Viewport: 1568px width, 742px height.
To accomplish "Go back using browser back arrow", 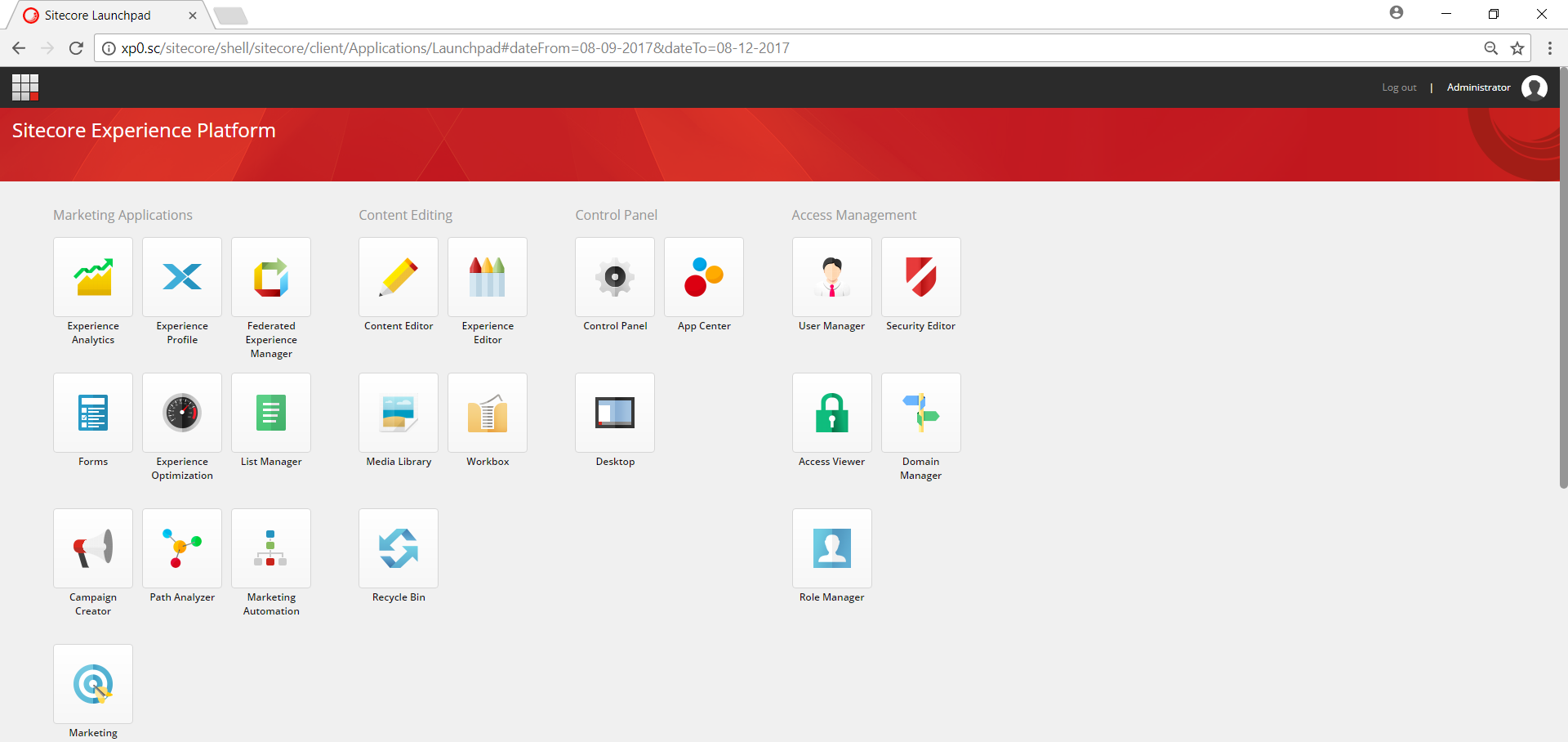I will [19, 48].
